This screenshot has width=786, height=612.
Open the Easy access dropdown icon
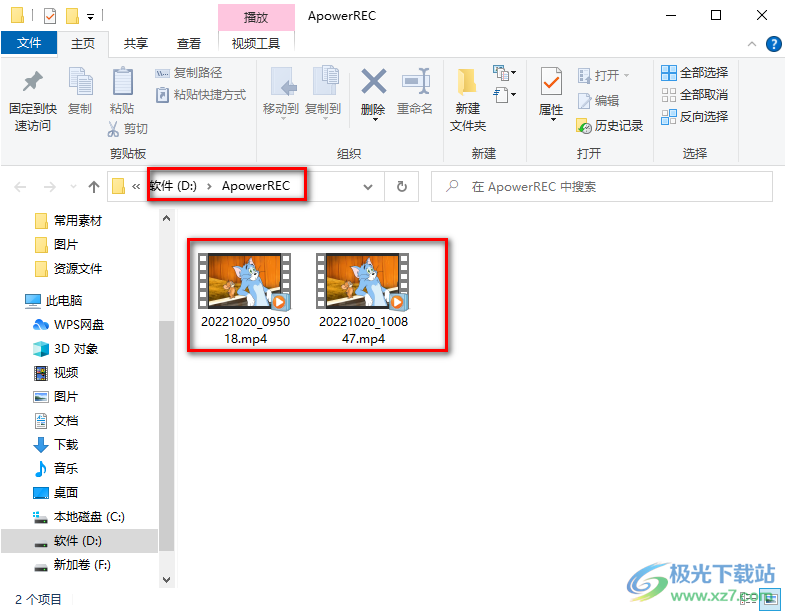coord(504,95)
